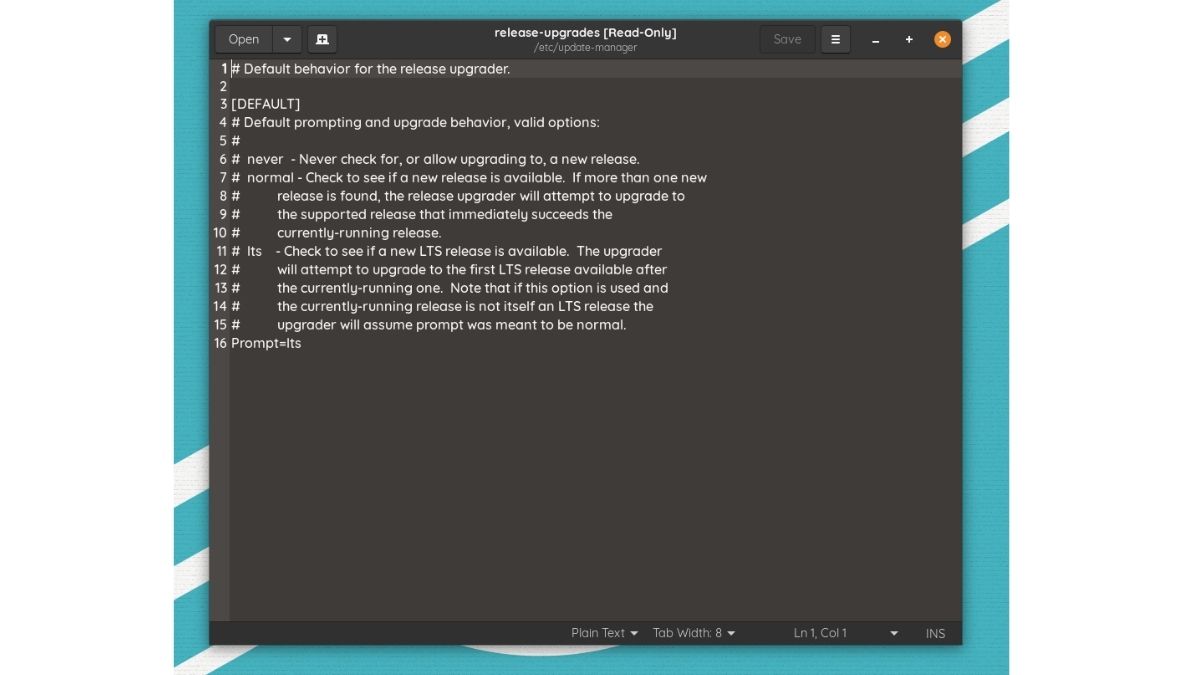Open the Ln 1, Col 1 position dropdown

click(846, 633)
